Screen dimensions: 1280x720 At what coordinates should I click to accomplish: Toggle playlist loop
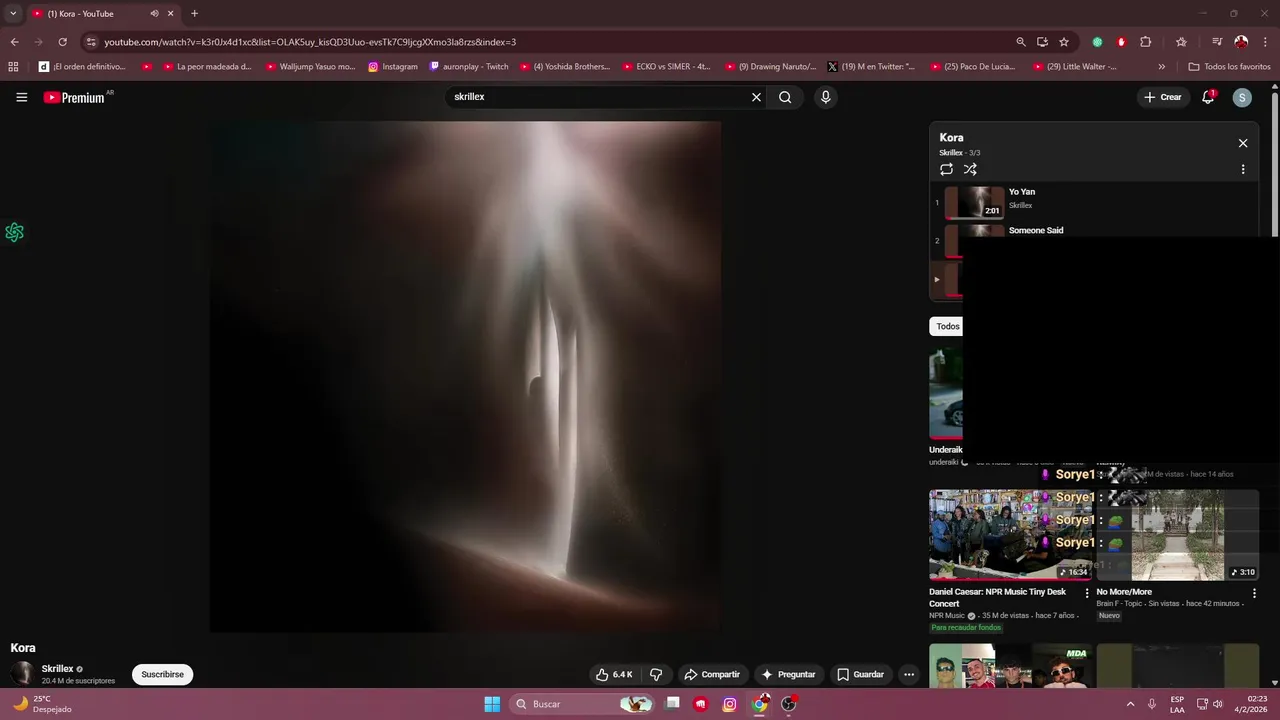(x=946, y=169)
